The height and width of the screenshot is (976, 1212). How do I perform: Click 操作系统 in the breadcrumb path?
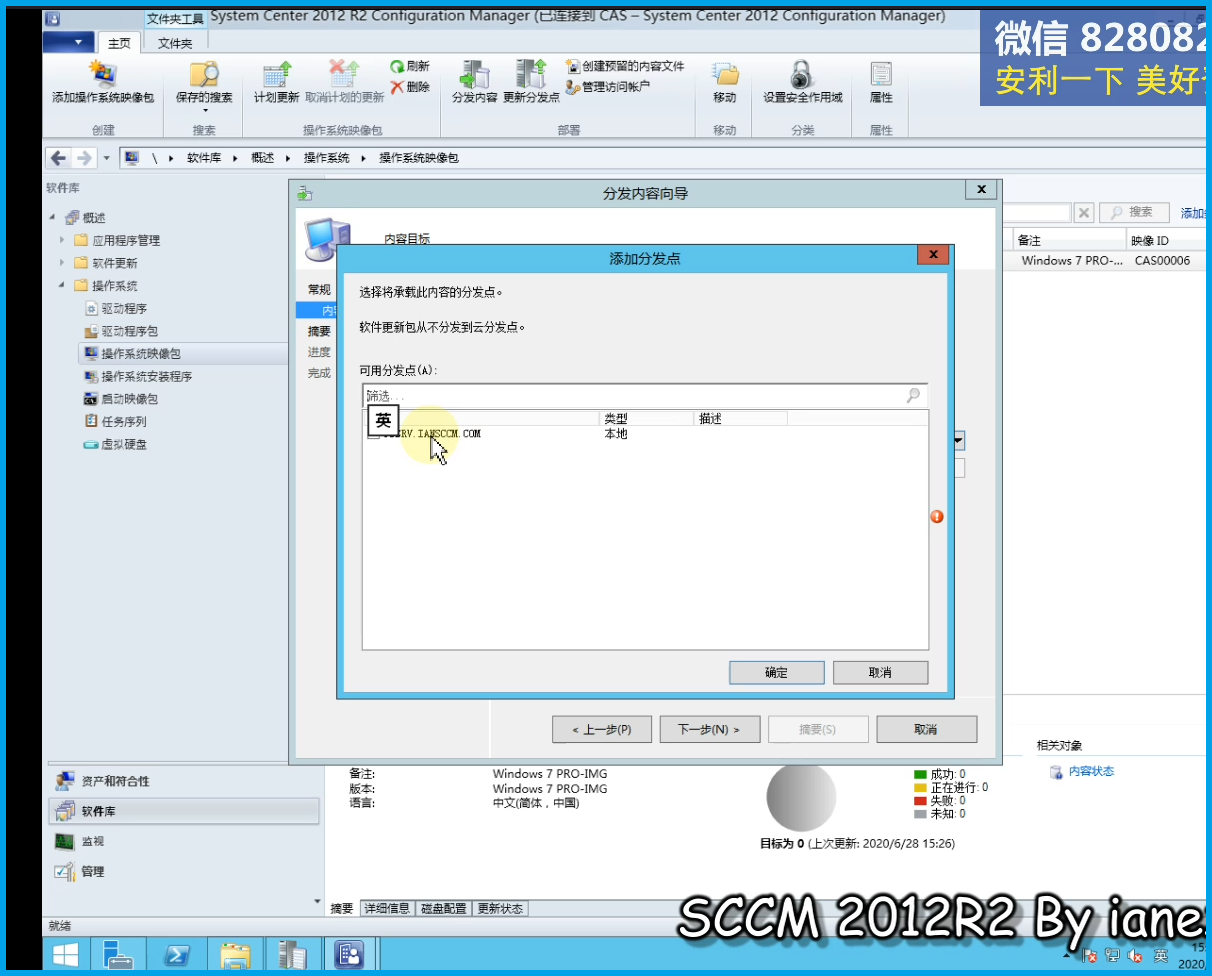point(326,158)
